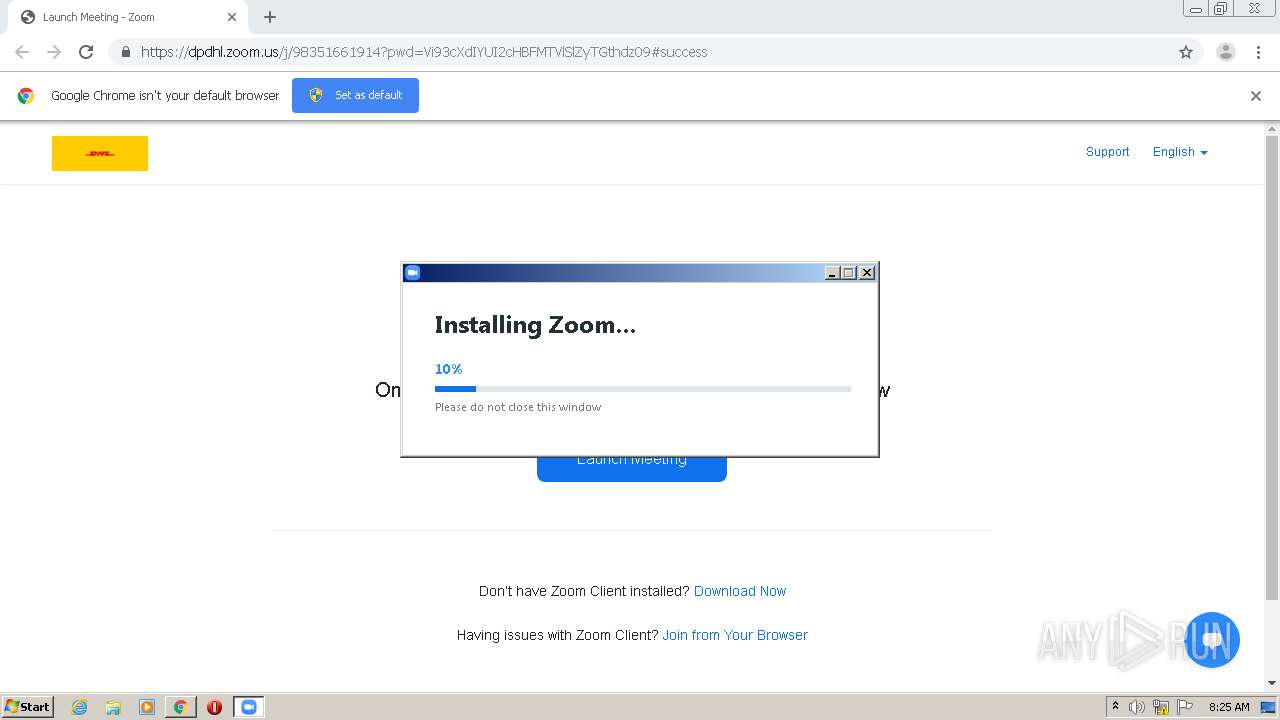Reload the current page

click(86, 52)
